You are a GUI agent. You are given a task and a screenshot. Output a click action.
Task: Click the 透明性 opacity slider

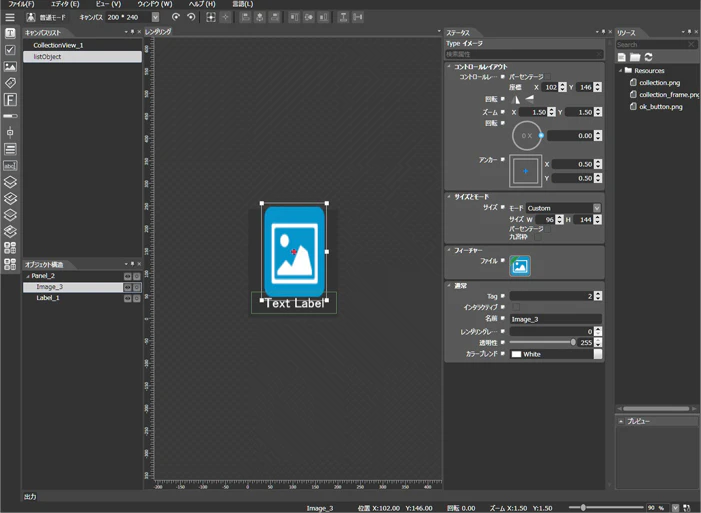(x=543, y=343)
